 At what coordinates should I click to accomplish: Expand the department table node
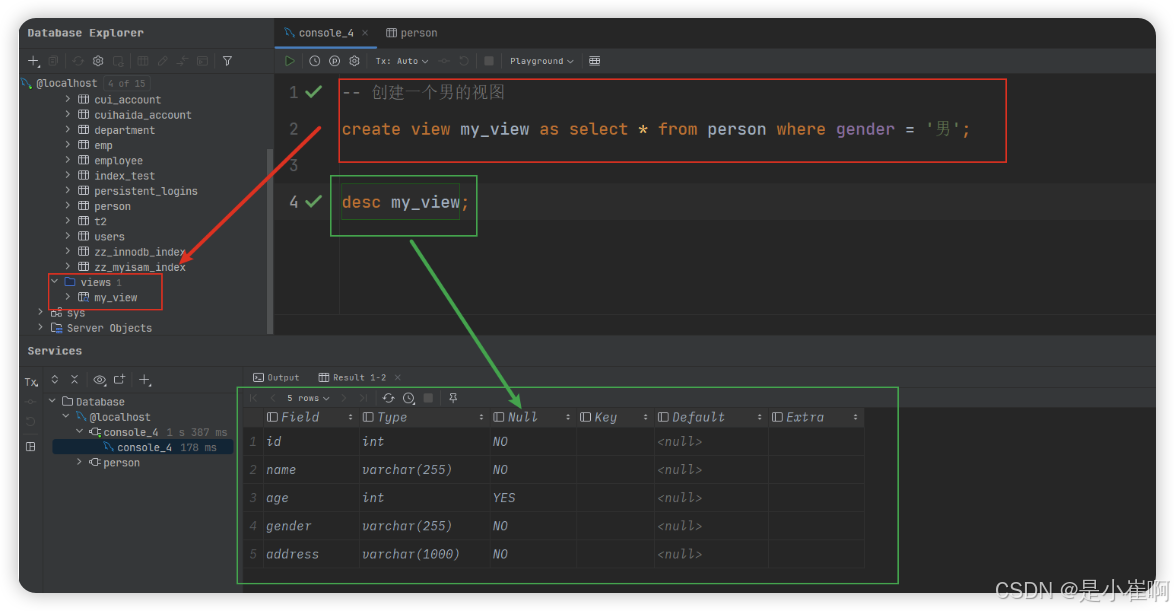tap(67, 130)
